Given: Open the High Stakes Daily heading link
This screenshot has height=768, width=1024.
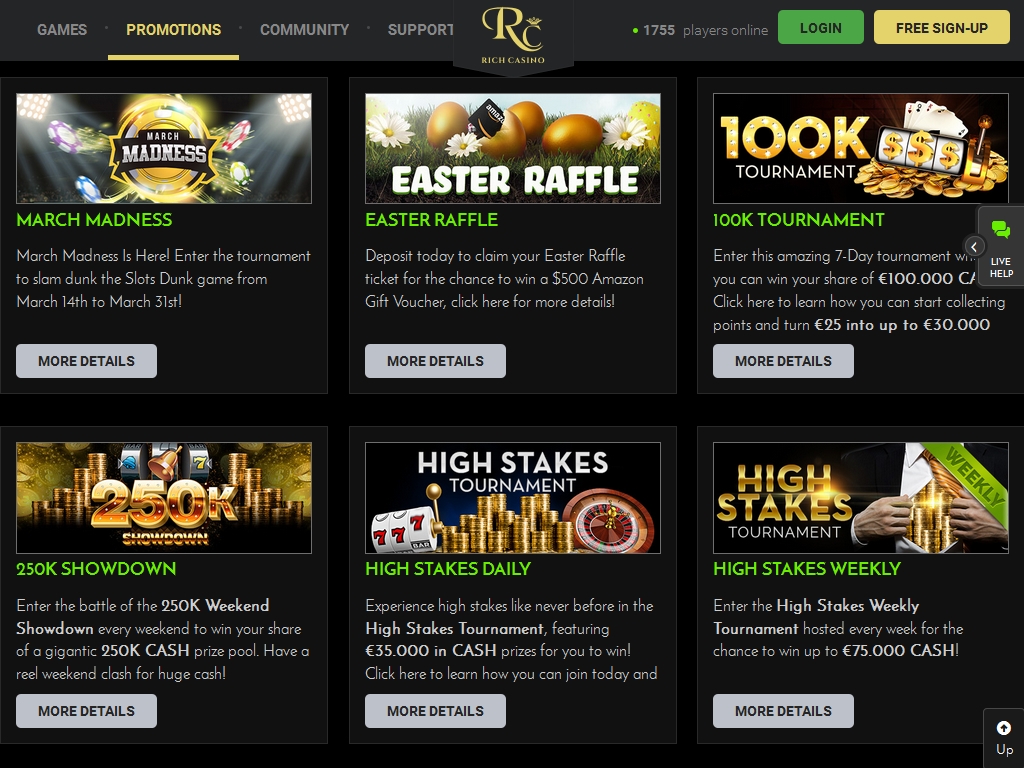Looking at the screenshot, I should 448,569.
